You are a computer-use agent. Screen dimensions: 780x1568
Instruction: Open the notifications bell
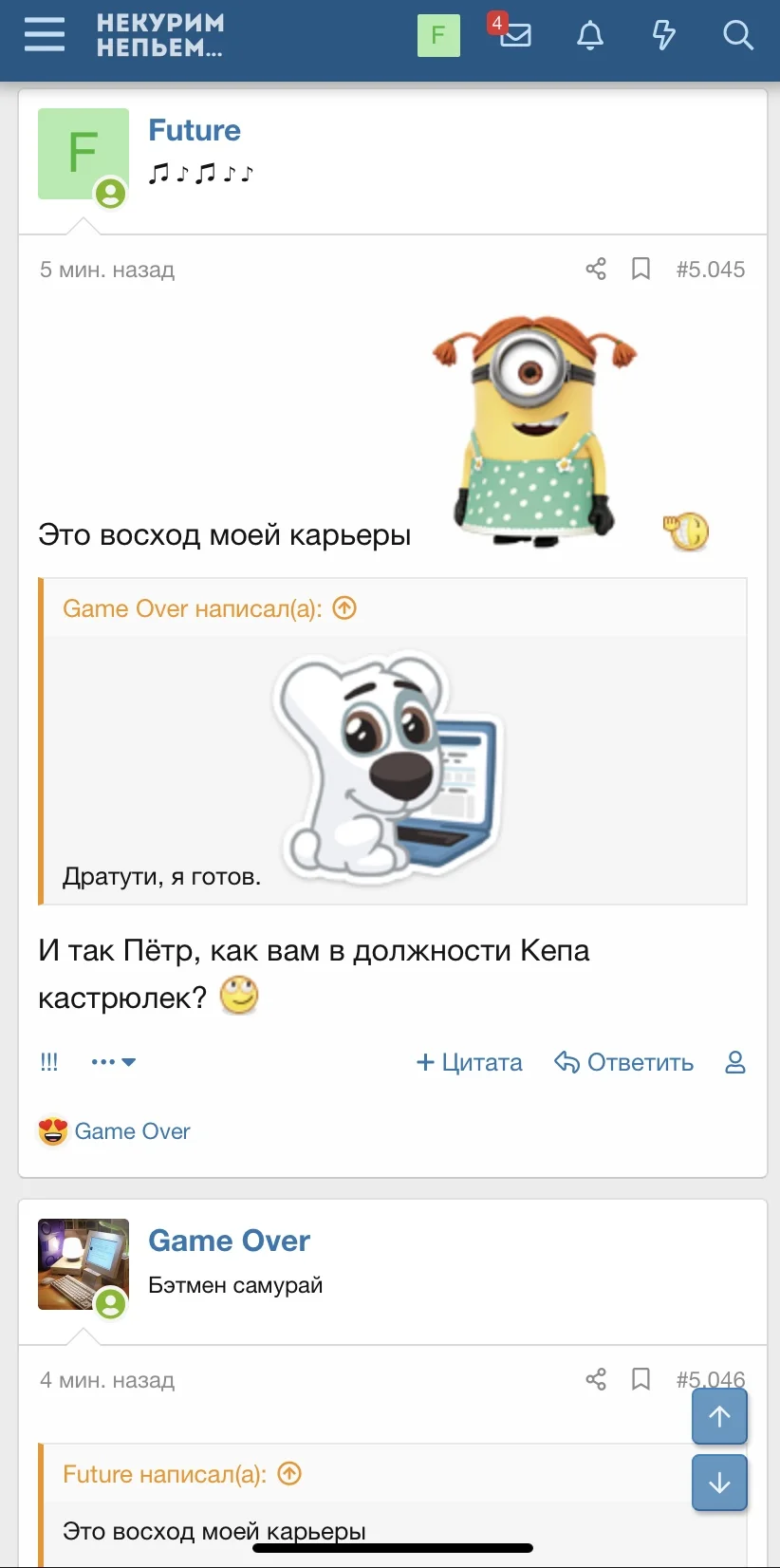(x=590, y=36)
